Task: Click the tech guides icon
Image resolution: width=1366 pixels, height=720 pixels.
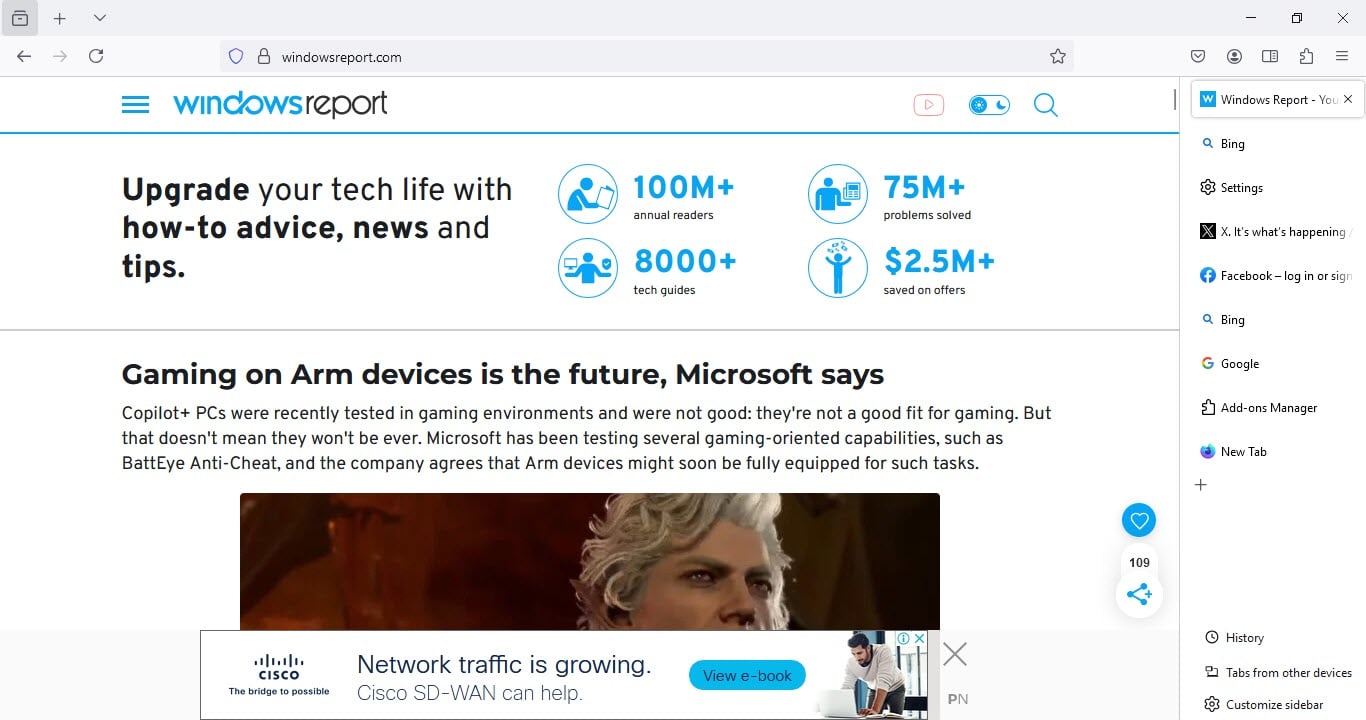Action: (x=588, y=268)
